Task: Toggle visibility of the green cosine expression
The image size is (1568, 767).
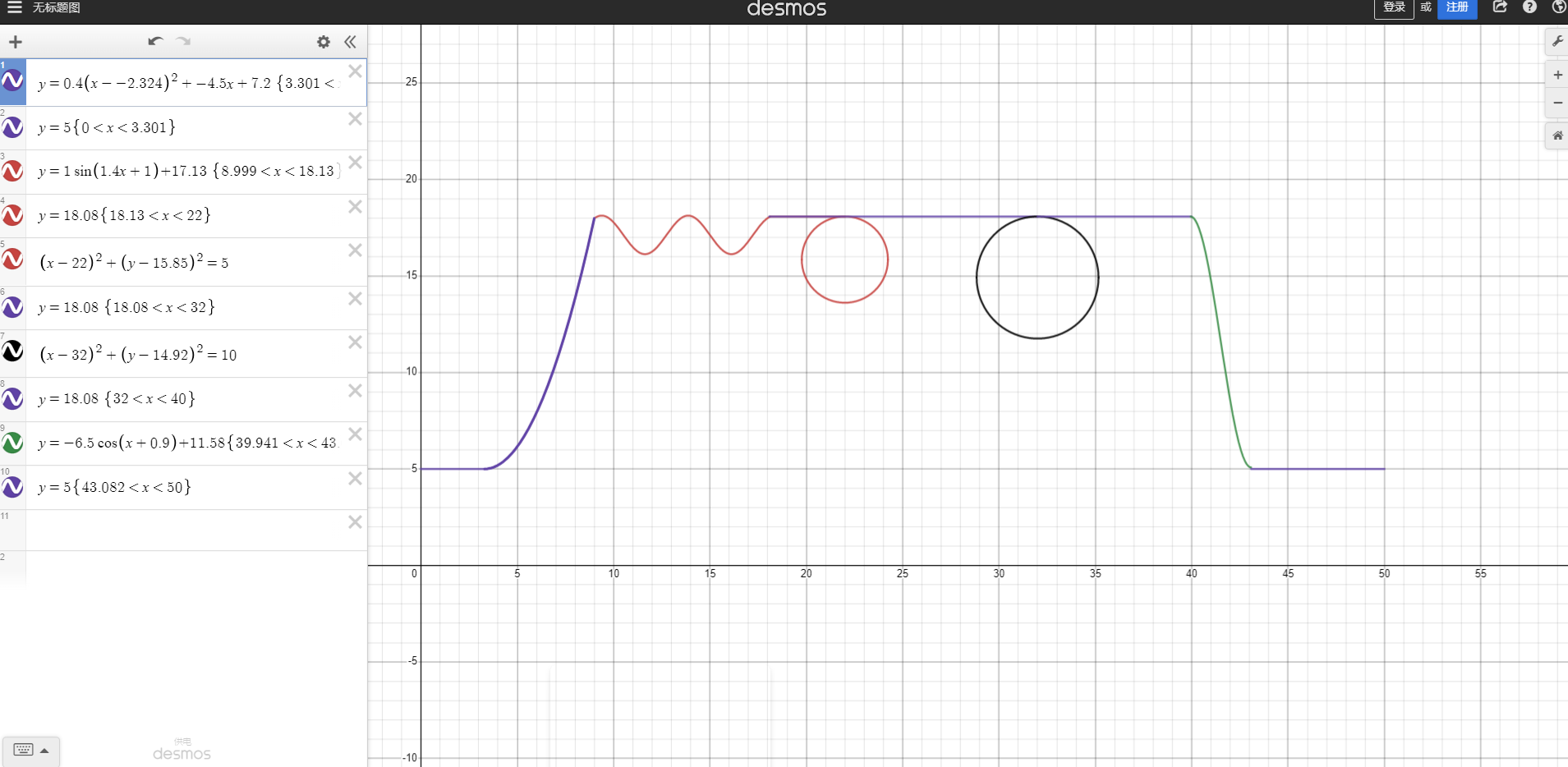Action: click(12, 443)
